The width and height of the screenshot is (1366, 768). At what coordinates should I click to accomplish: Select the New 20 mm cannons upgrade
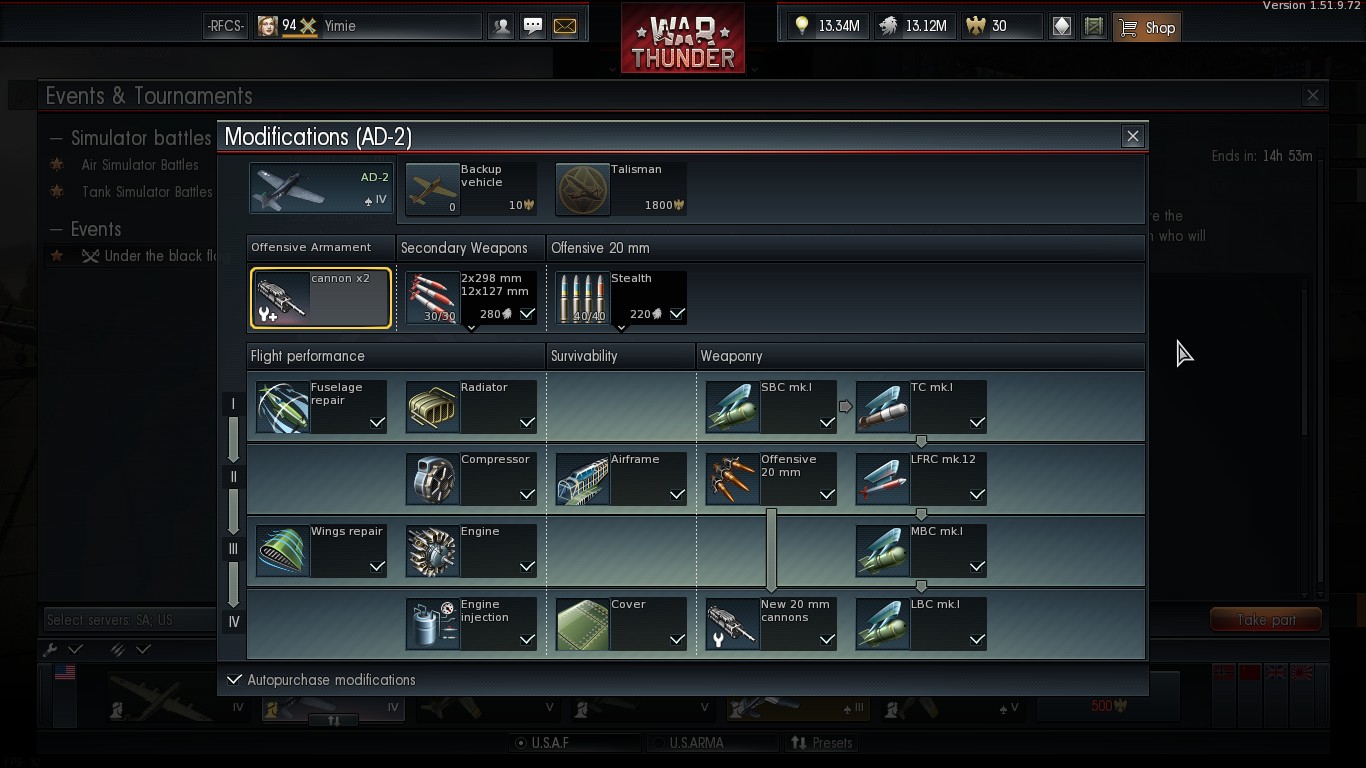coord(771,624)
